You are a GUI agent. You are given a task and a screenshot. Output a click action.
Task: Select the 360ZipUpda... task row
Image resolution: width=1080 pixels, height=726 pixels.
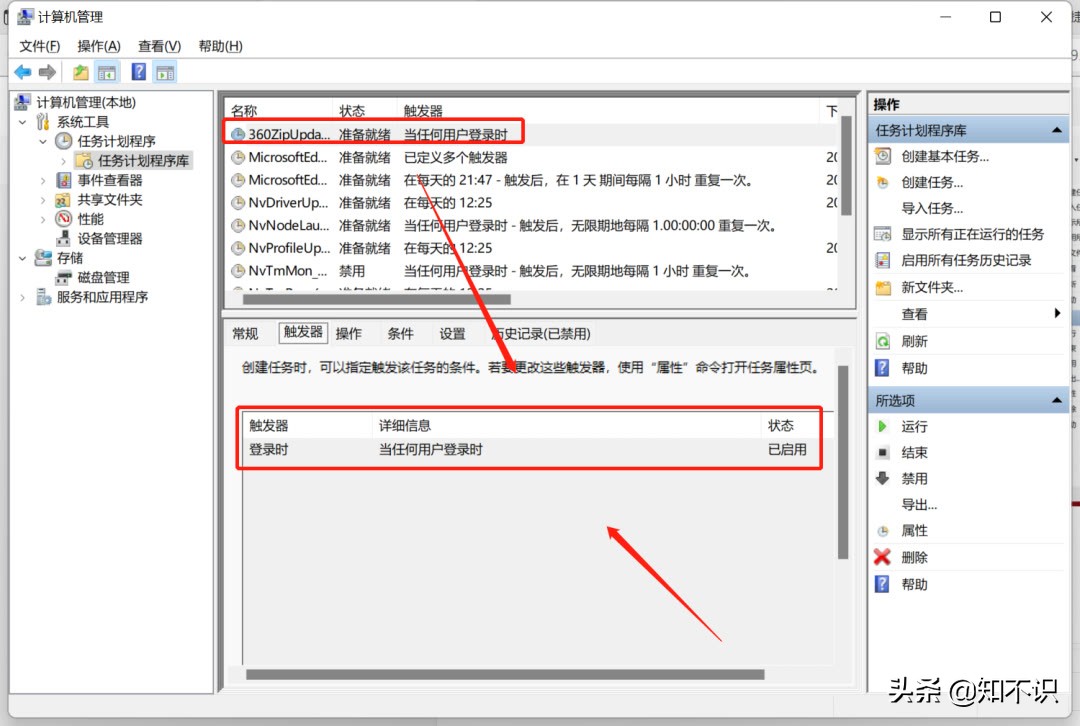pos(531,134)
